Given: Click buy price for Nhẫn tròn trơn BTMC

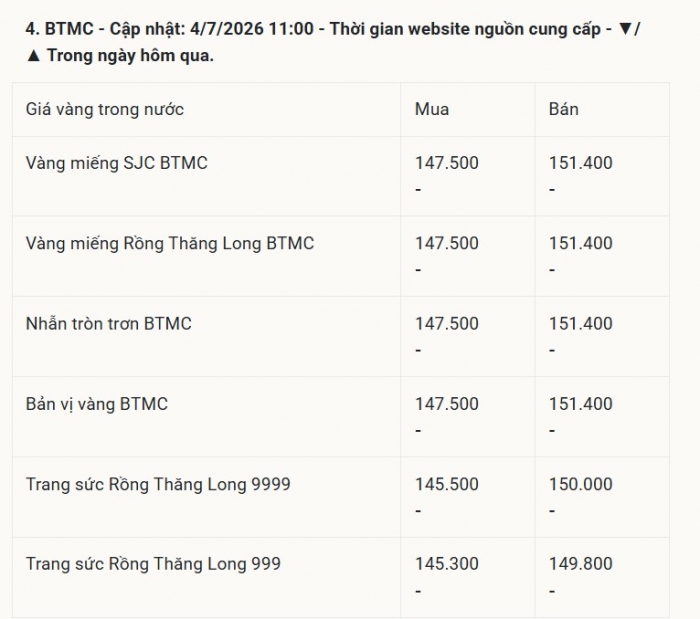Looking at the screenshot, I should (x=446, y=324).
